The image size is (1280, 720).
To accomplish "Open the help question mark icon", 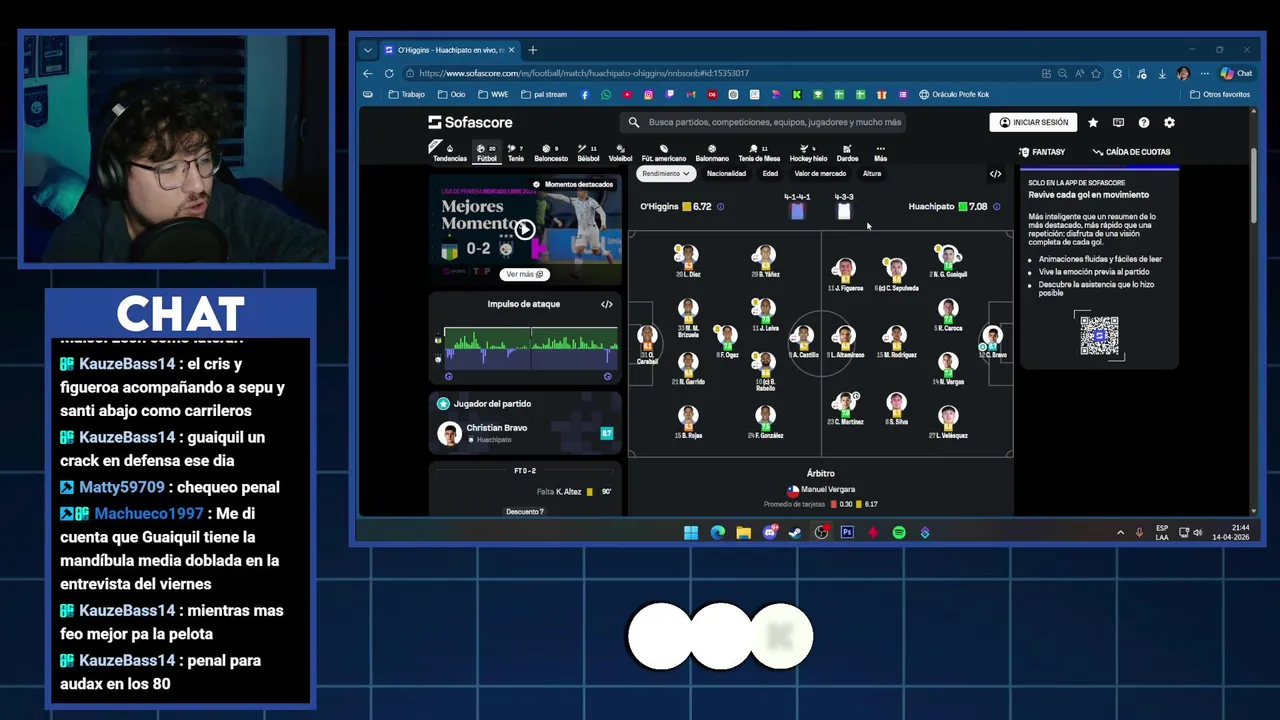I will pyautogui.click(x=1144, y=122).
